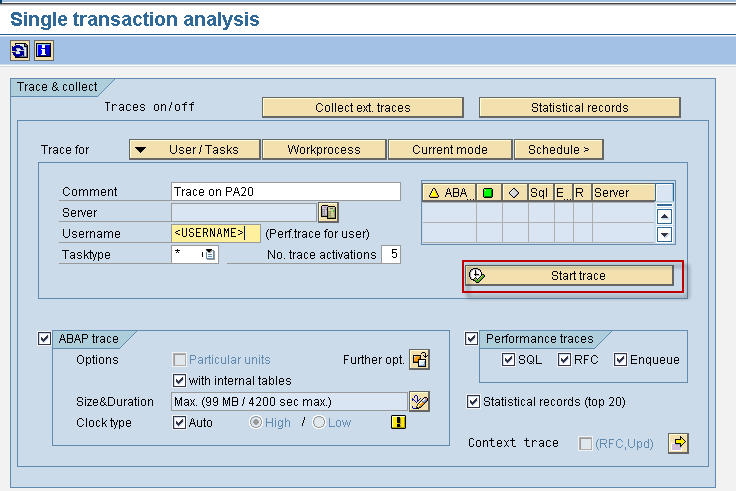Select the Current mode trace option
736x491 pixels.
pos(450,150)
